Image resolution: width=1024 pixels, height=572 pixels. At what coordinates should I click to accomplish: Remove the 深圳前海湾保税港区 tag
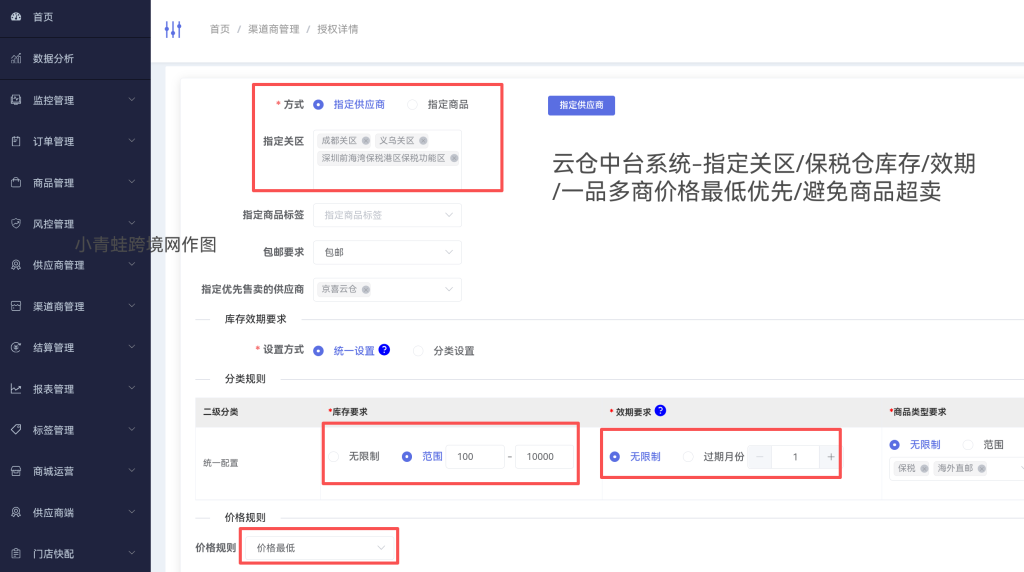tap(454, 158)
